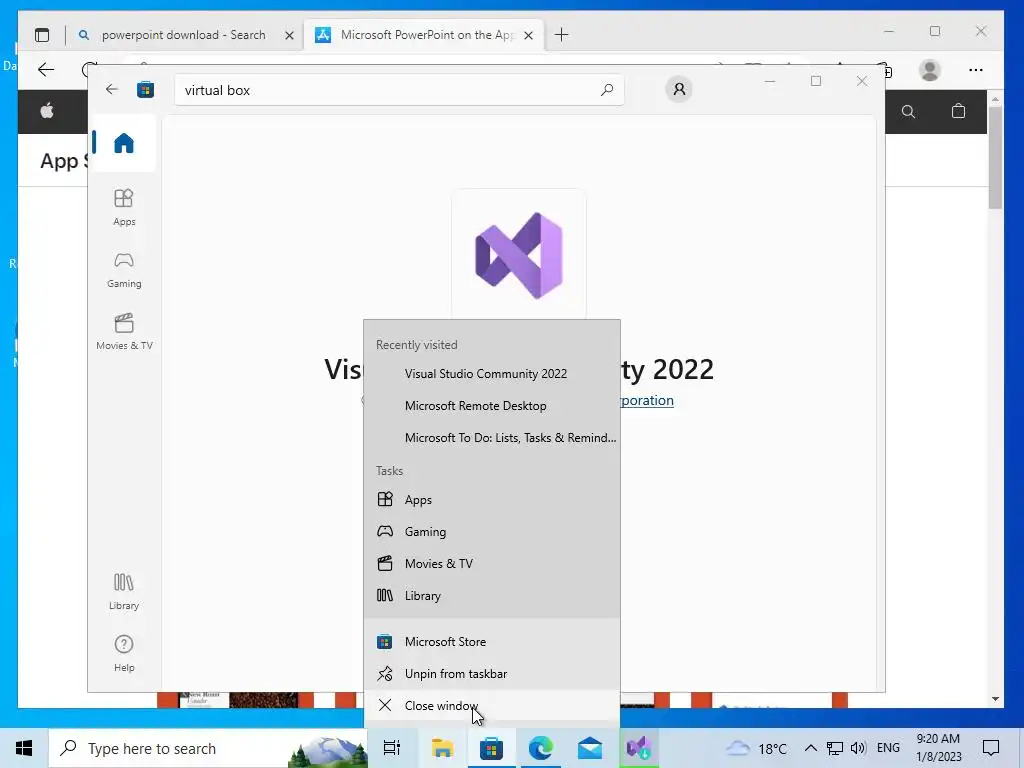Screen dimensions: 1024x768
Task: Click Edge tab actions menu icon
Action: click(42, 35)
